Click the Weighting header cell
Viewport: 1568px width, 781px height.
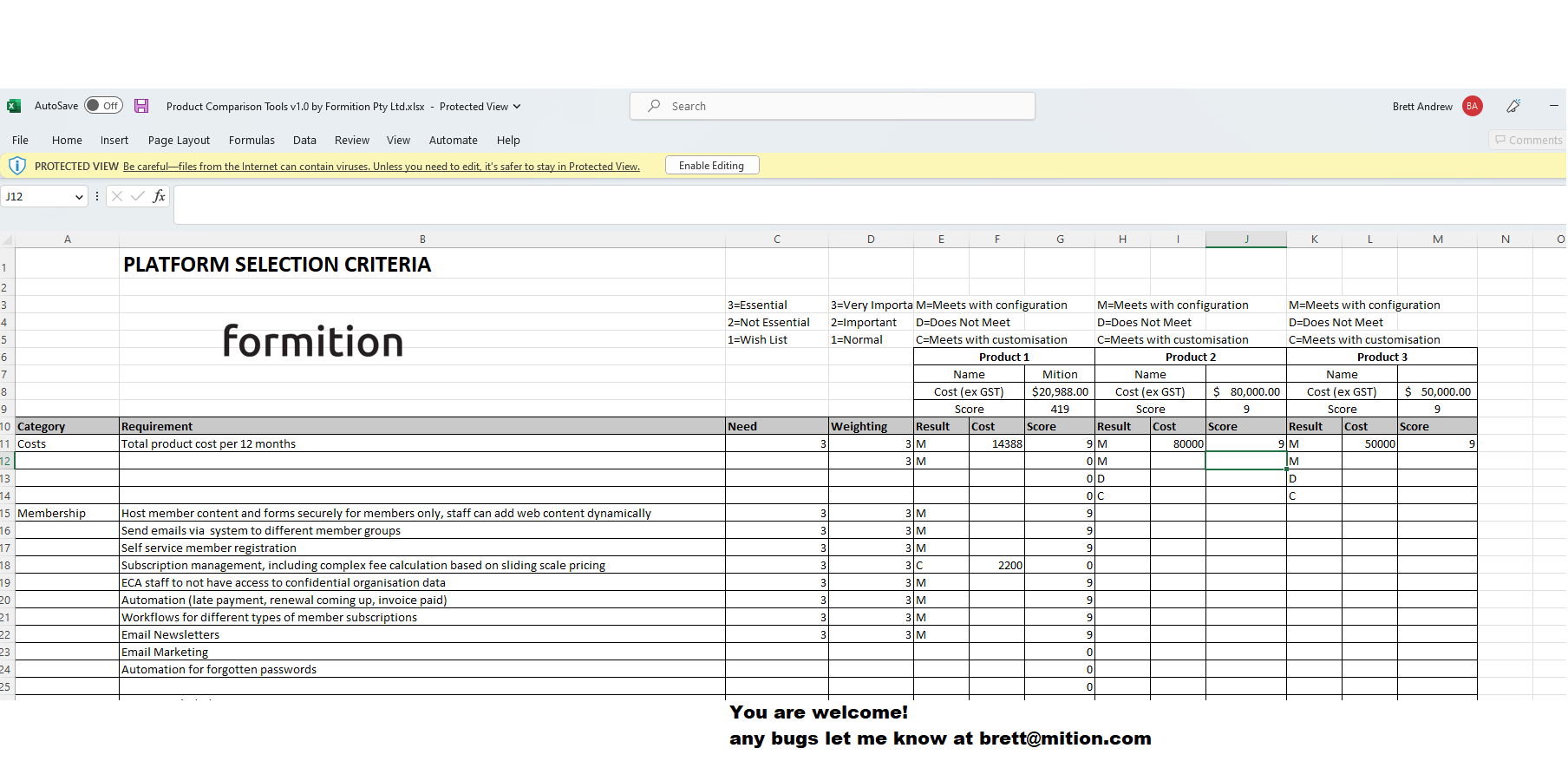(871, 426)
